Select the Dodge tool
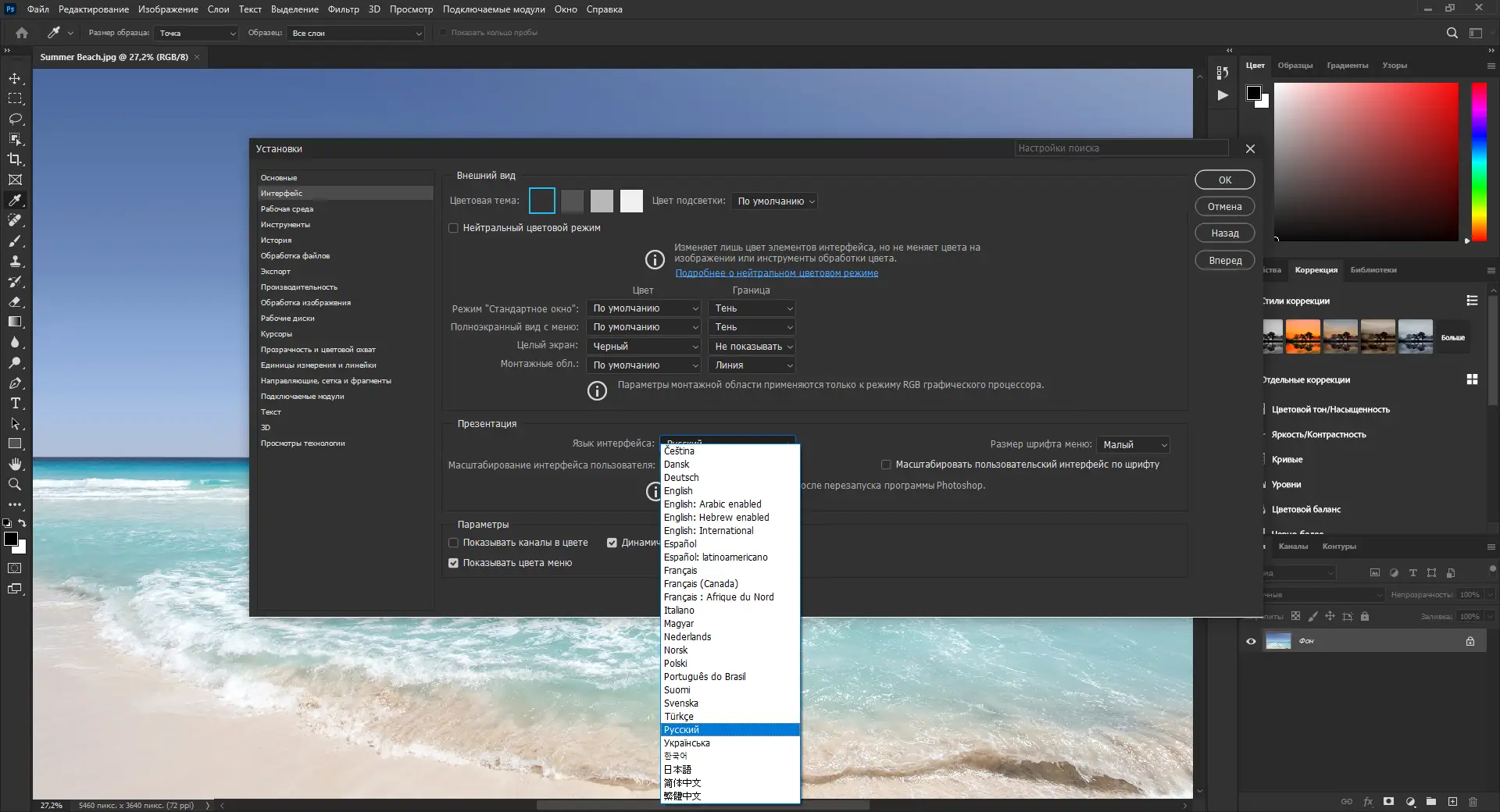This screenshot has height=812, width=1500. click(x=15, y=363)
